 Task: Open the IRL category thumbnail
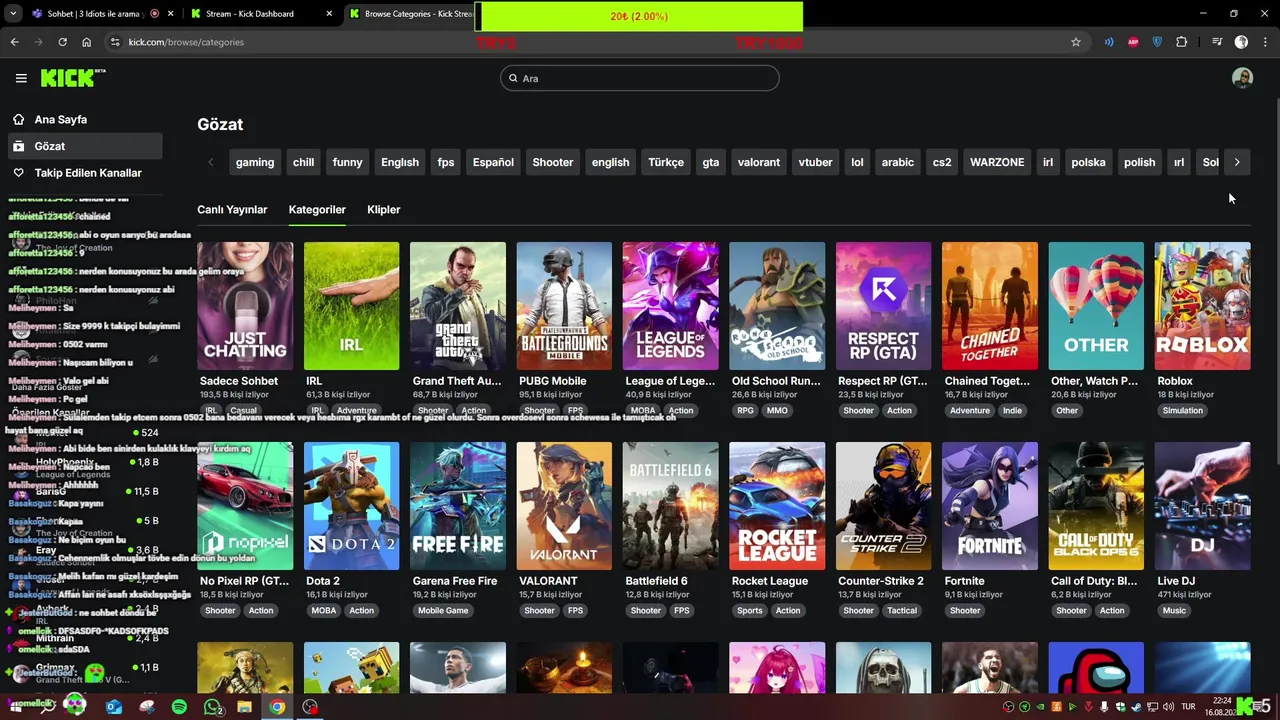(351, 306)
